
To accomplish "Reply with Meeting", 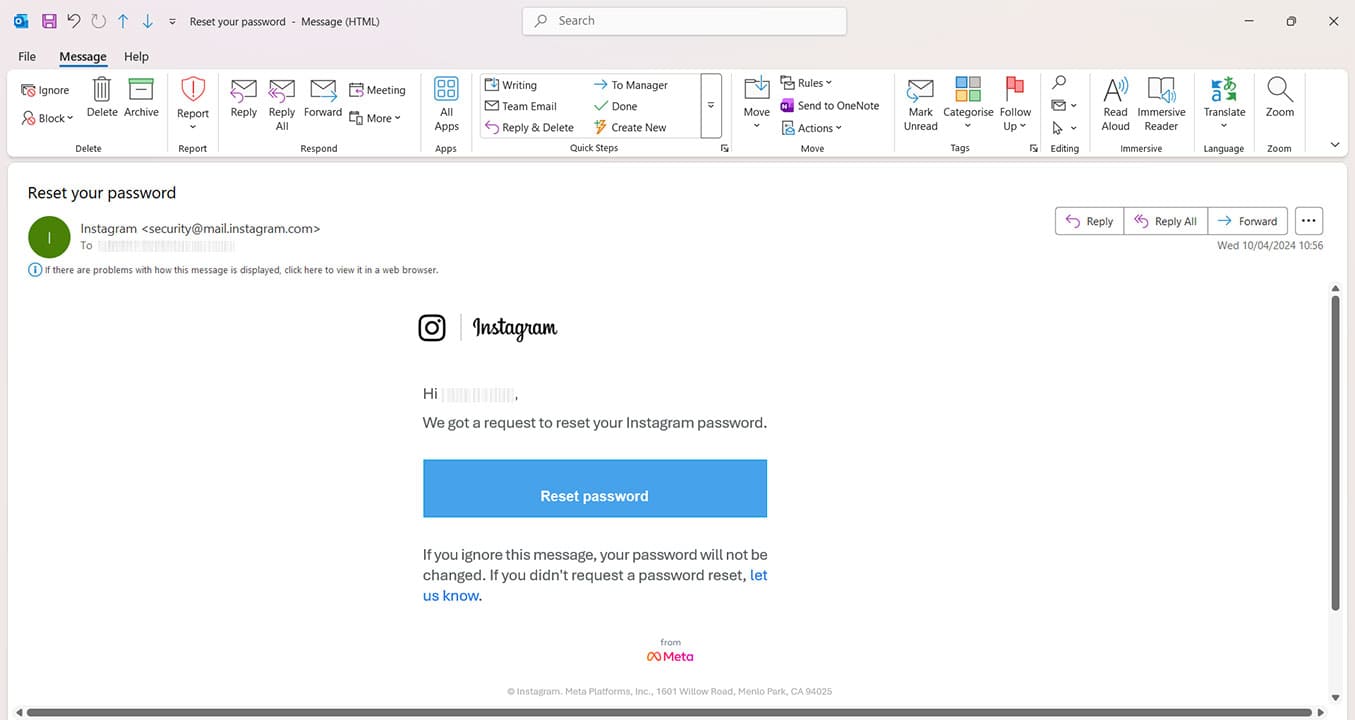I will click(377, 90).
